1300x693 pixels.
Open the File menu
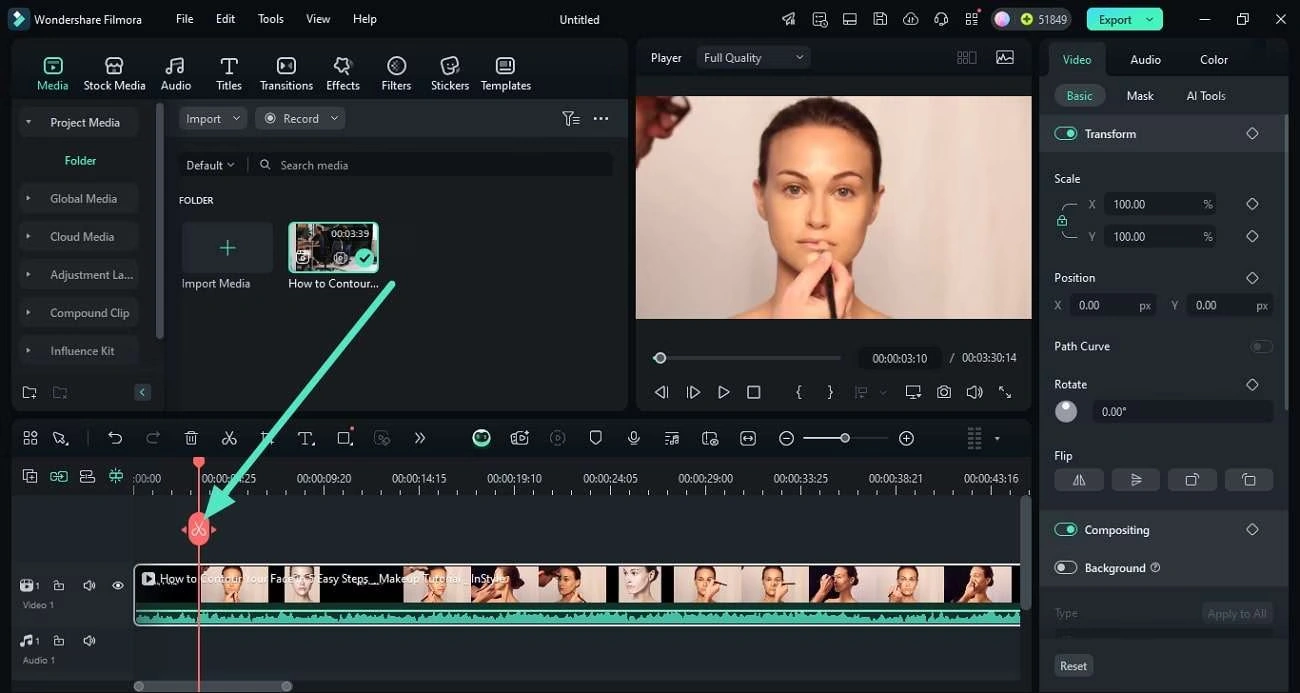click(185, 19)
